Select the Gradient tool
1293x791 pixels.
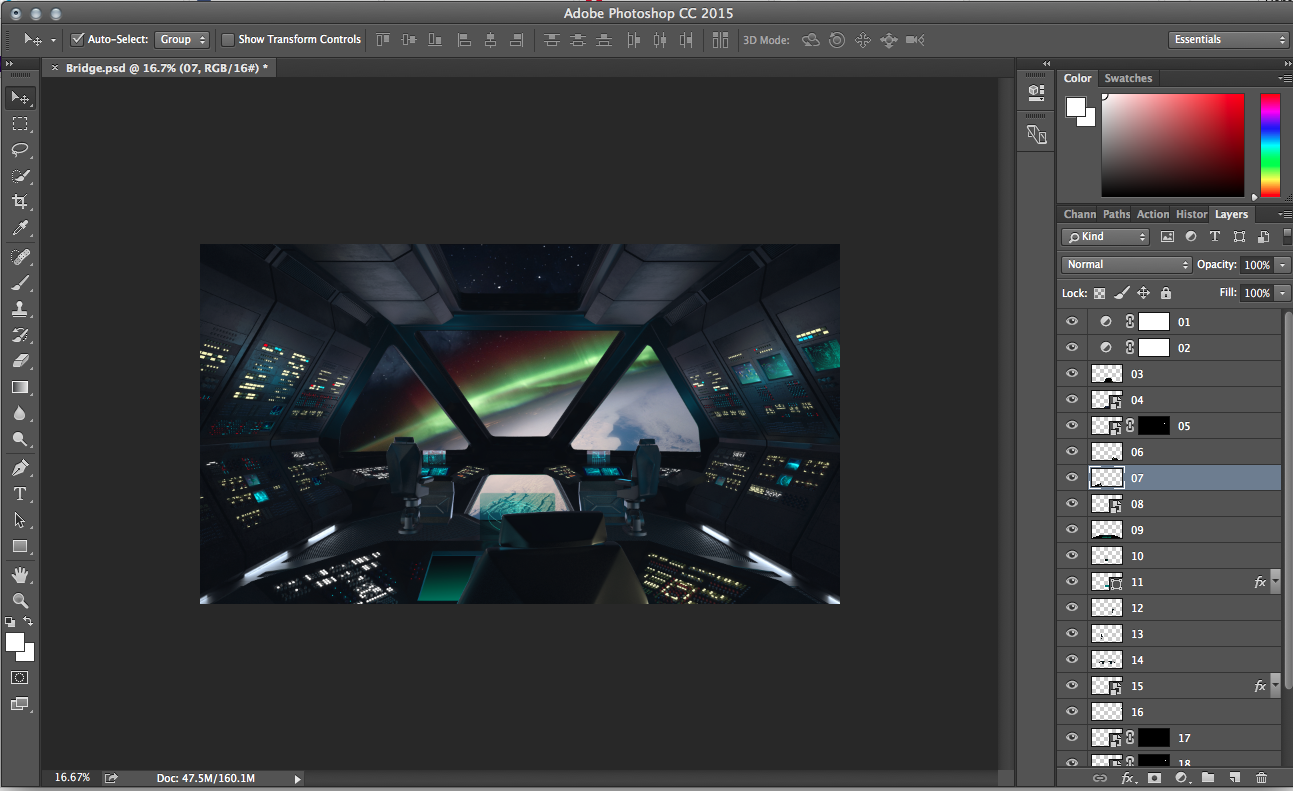21,387
